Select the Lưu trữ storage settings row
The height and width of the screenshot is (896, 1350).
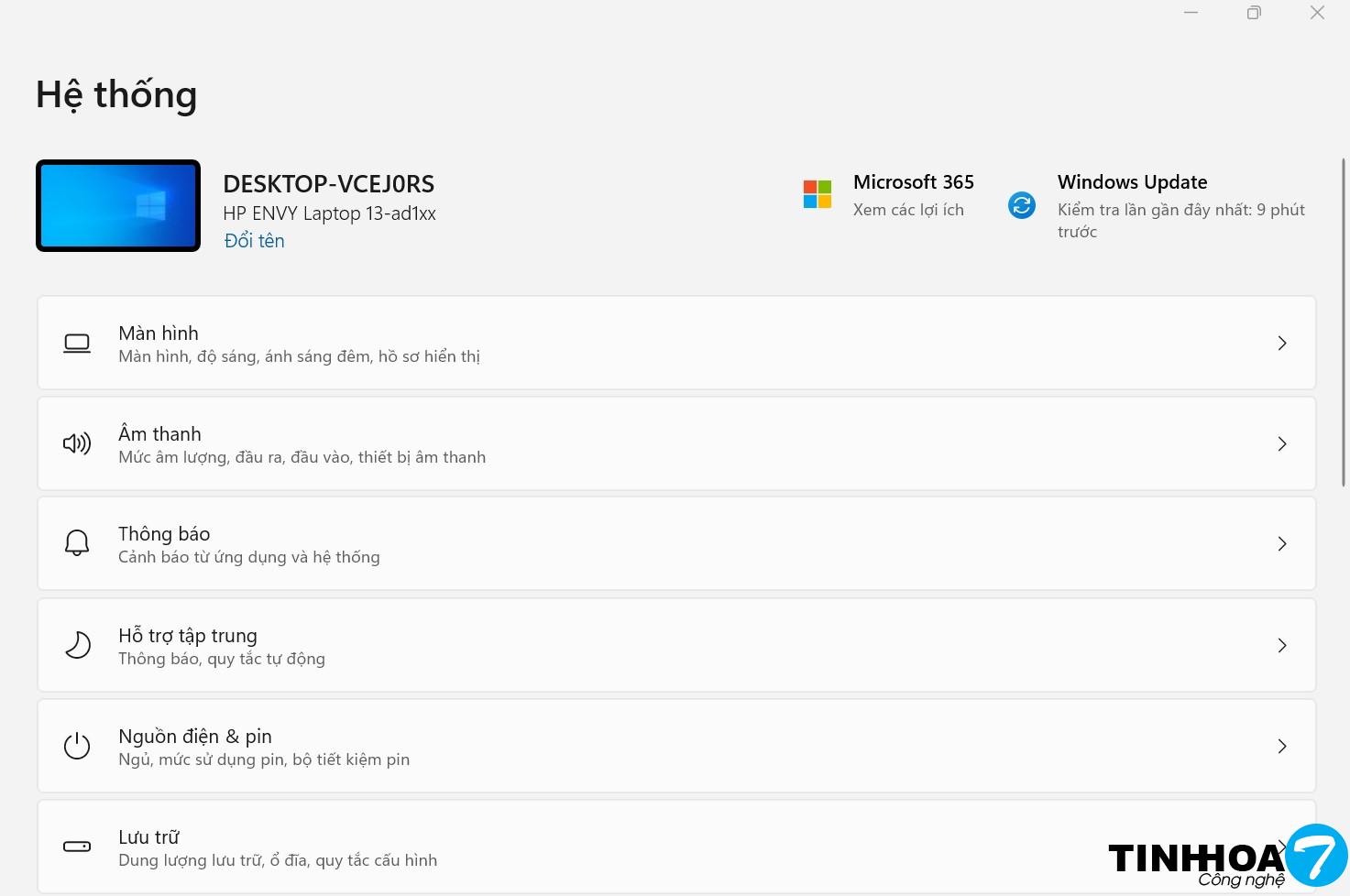tap(550, 847)
